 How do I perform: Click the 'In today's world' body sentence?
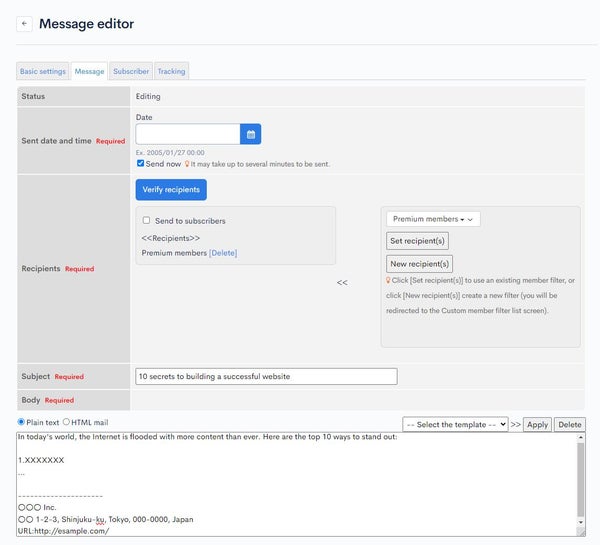point(207,437)
